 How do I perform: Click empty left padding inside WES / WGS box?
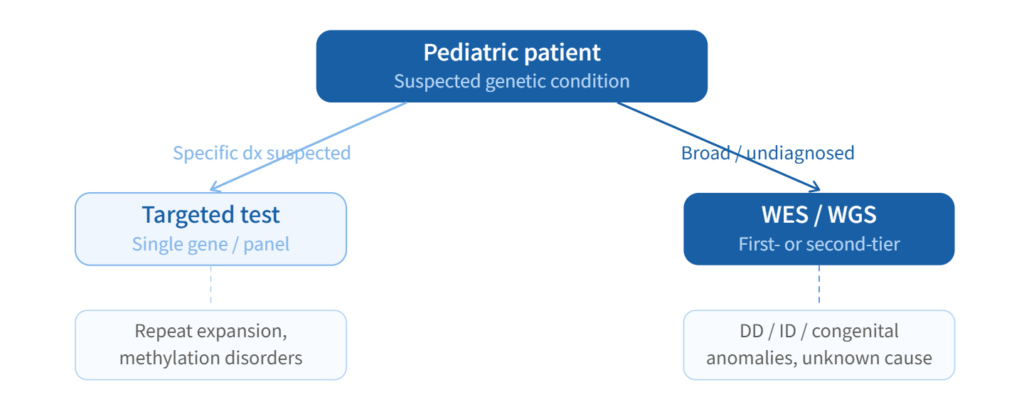pos(710,229)
